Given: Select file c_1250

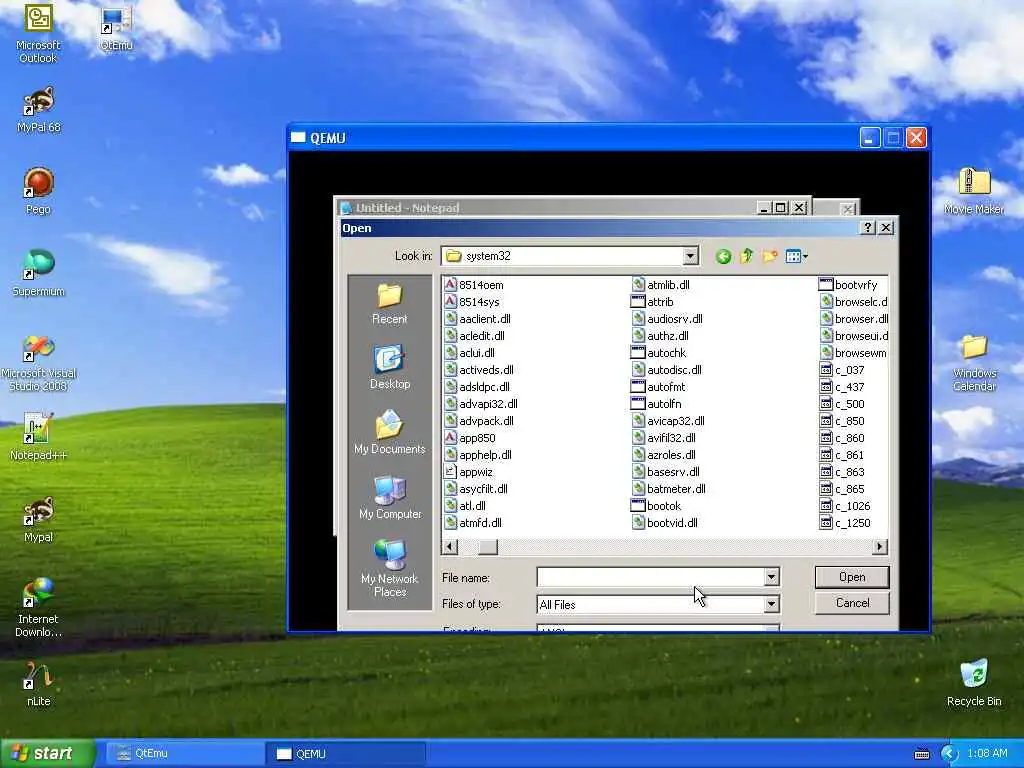Looking at the screenshot, I should coord(845,522).
